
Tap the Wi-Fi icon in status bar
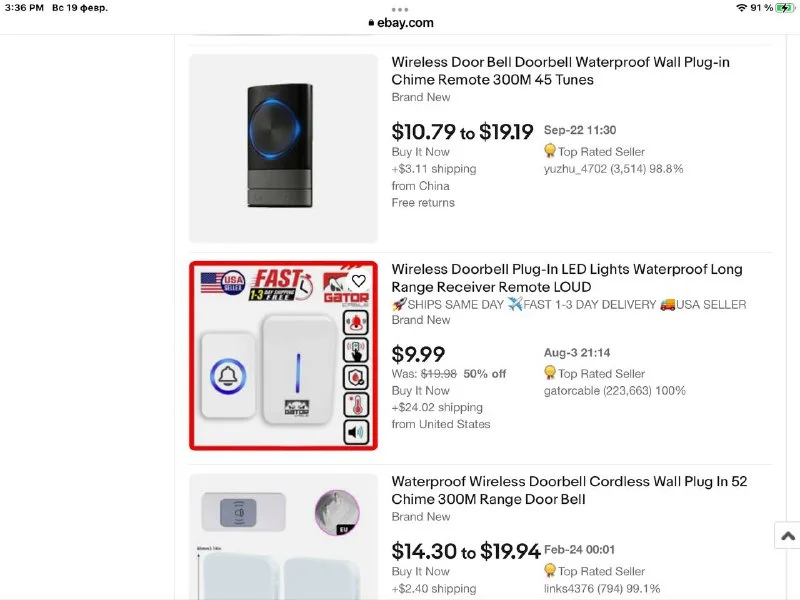click(741, 7)
